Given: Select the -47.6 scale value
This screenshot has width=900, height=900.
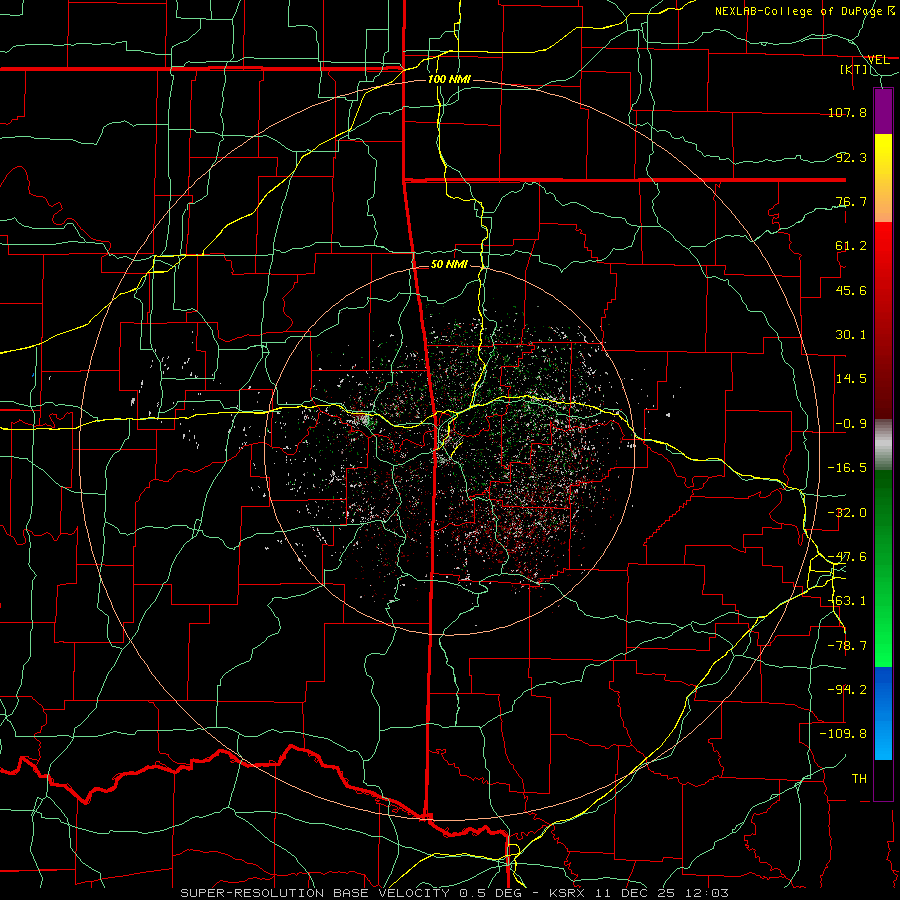Looking at the screenshot, I should (x=847, y=557).
